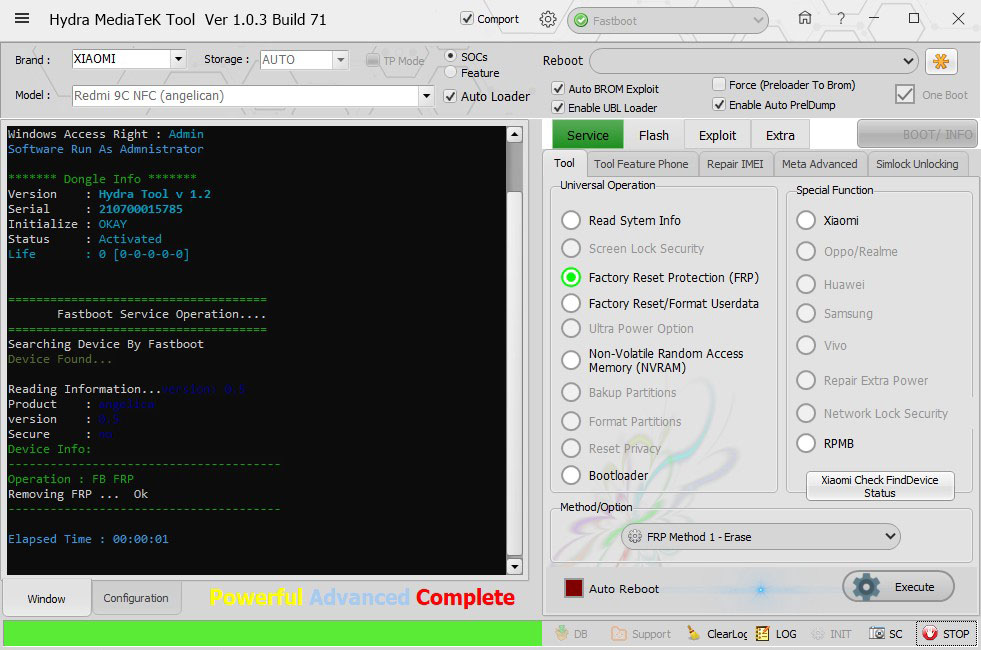Select the Bootloader radio option
The image size is (981, 650).
pos(571,475)
